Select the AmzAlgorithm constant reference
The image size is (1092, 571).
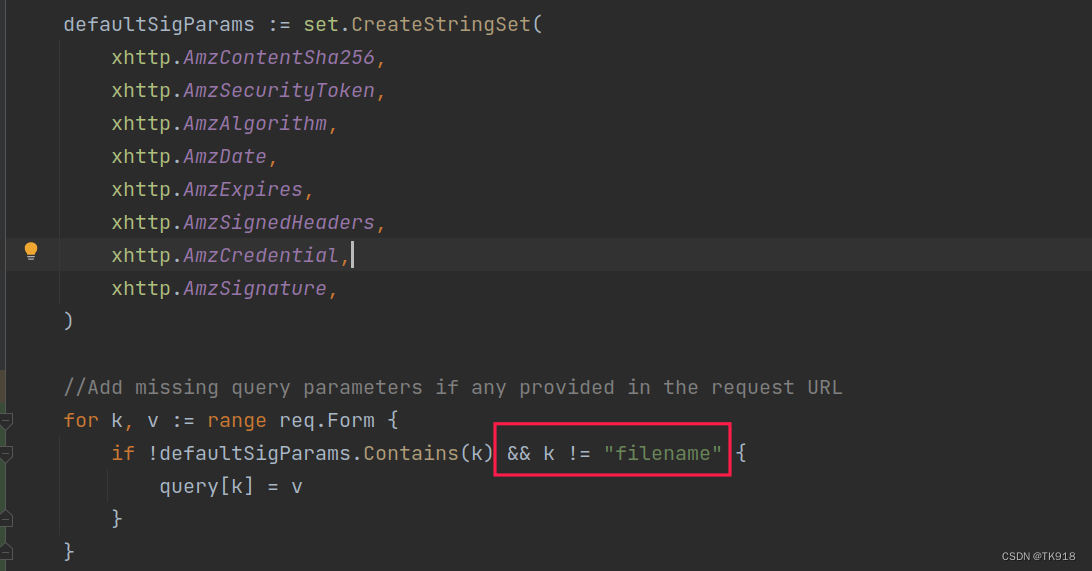pos(255,124)
